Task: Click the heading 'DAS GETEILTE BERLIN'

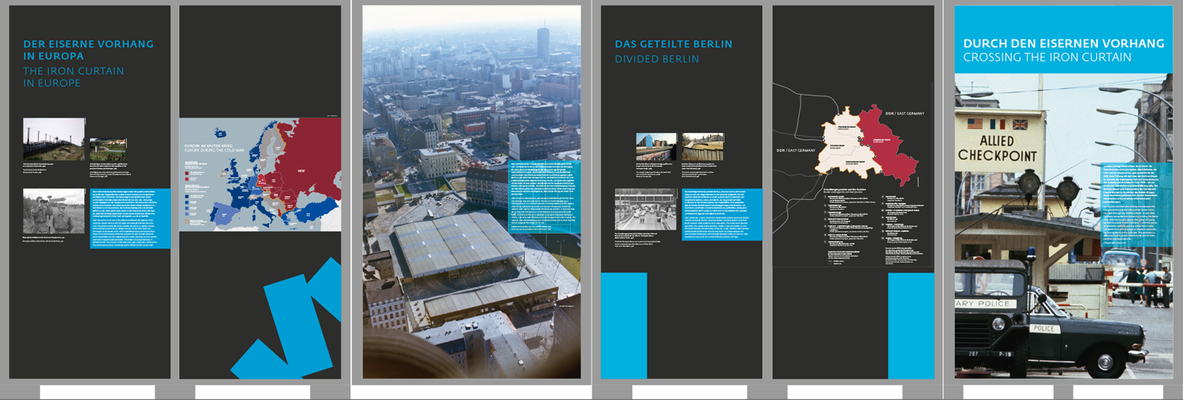Action: pyautogui.click(x=673, y=44)
